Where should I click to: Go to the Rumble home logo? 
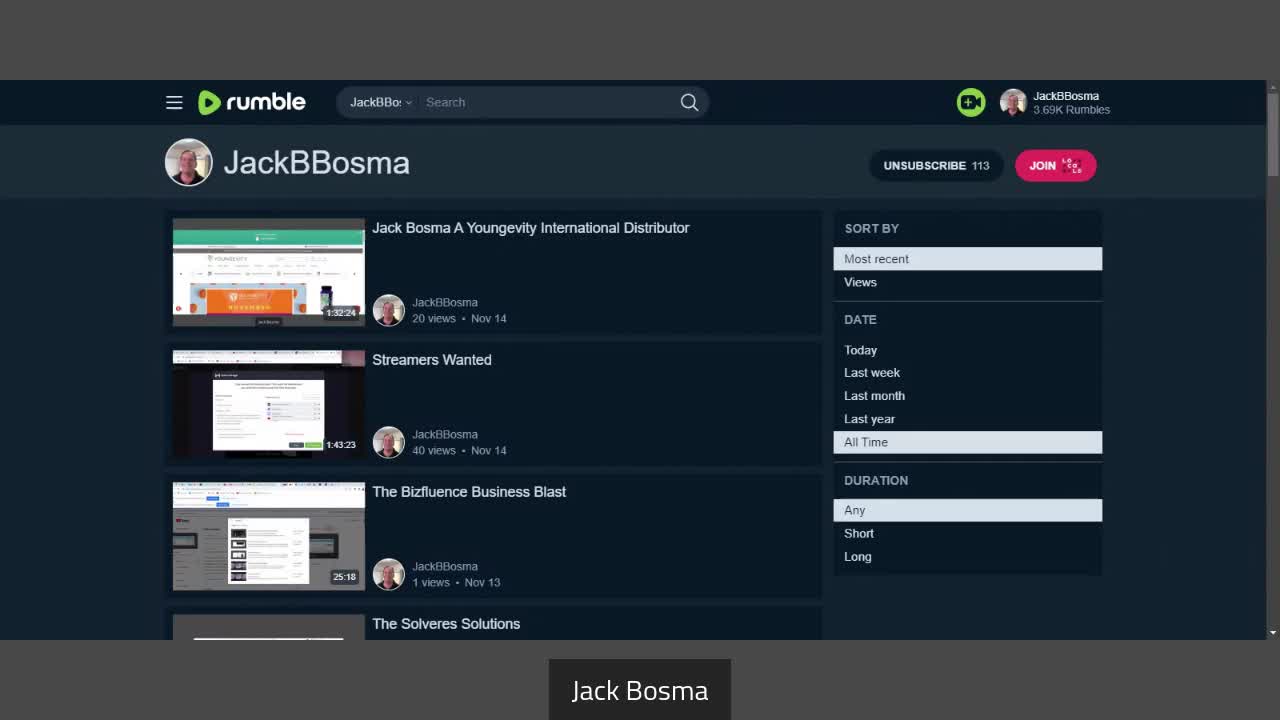point(252,102)
